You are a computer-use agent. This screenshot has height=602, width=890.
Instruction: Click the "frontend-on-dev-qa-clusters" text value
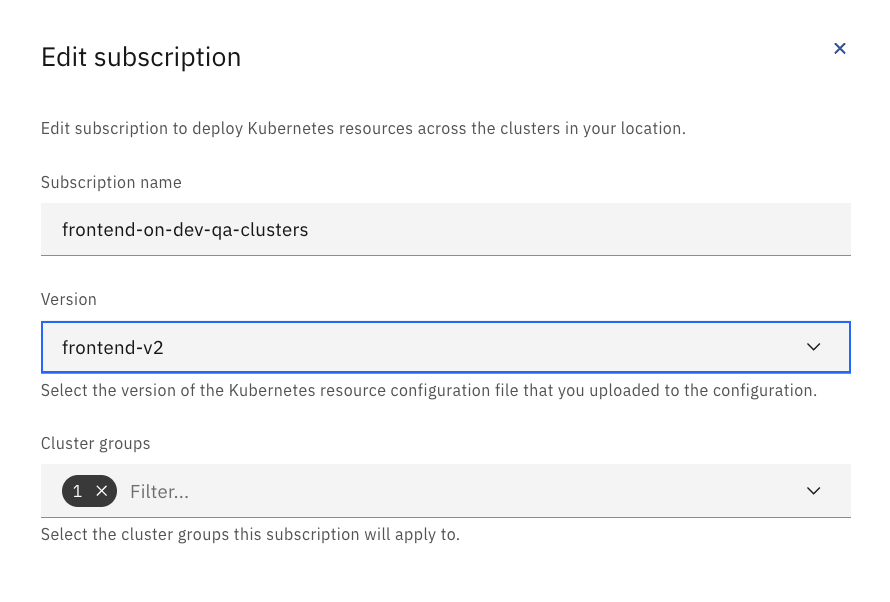pos(185,230)
